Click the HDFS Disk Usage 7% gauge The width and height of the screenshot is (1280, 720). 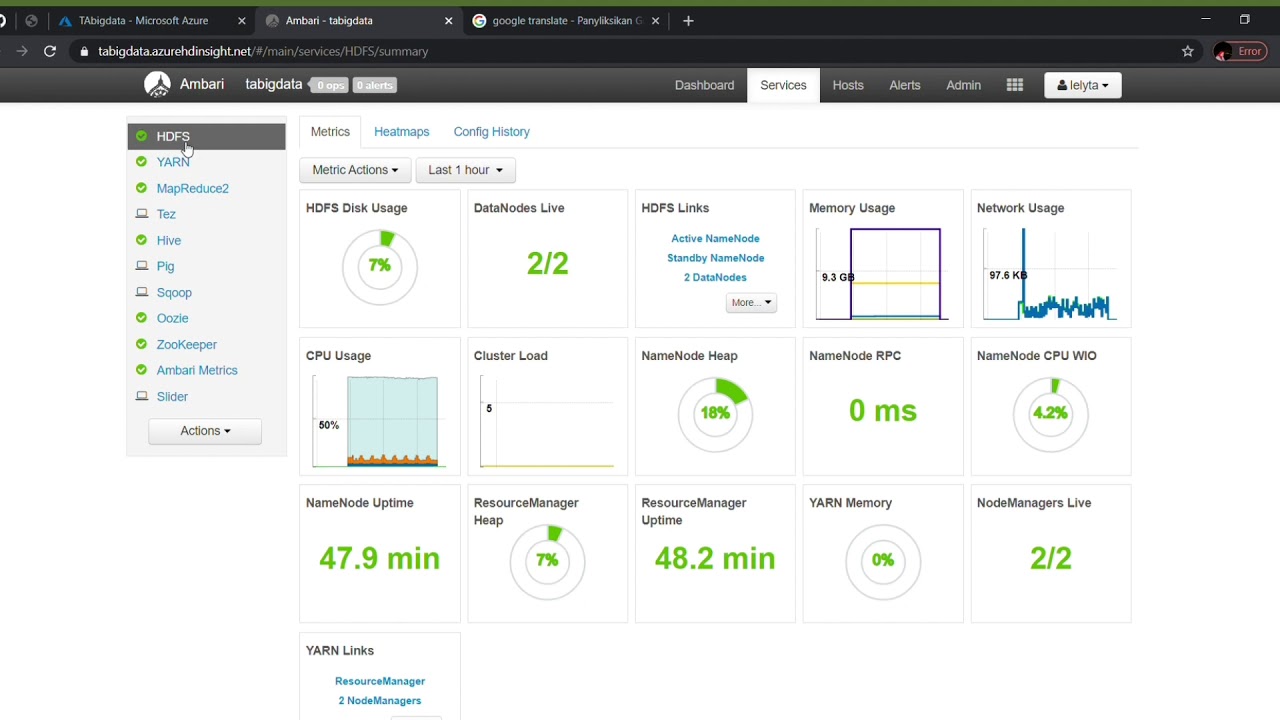(x=379, y=266)
